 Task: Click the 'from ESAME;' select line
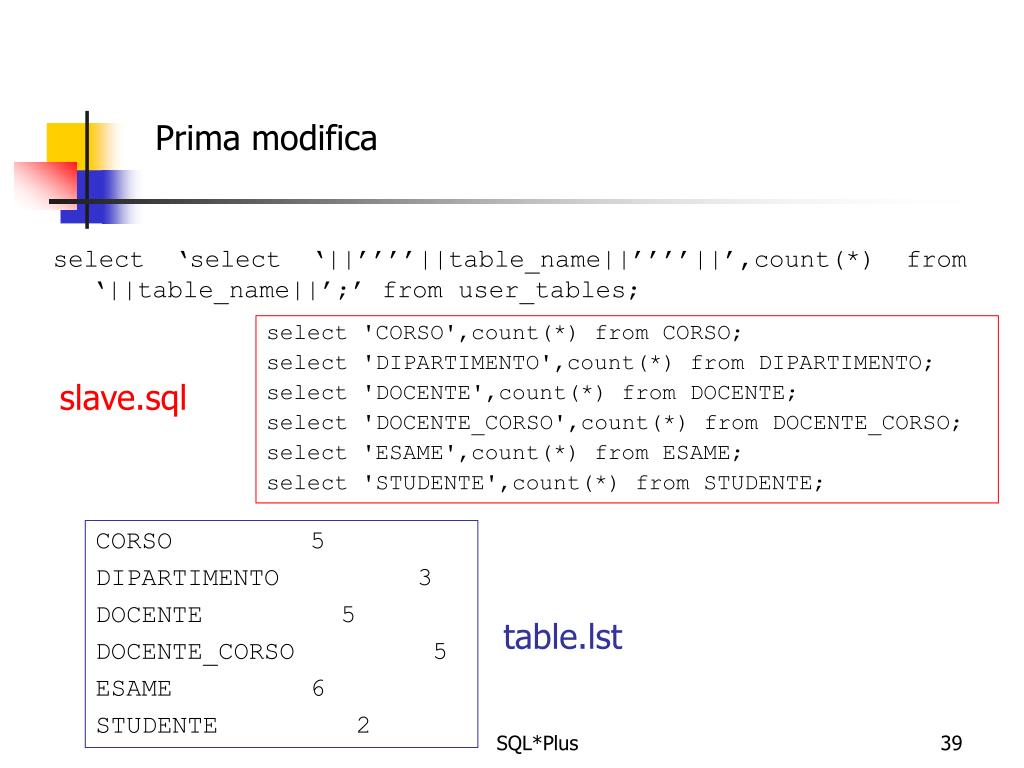504,453
